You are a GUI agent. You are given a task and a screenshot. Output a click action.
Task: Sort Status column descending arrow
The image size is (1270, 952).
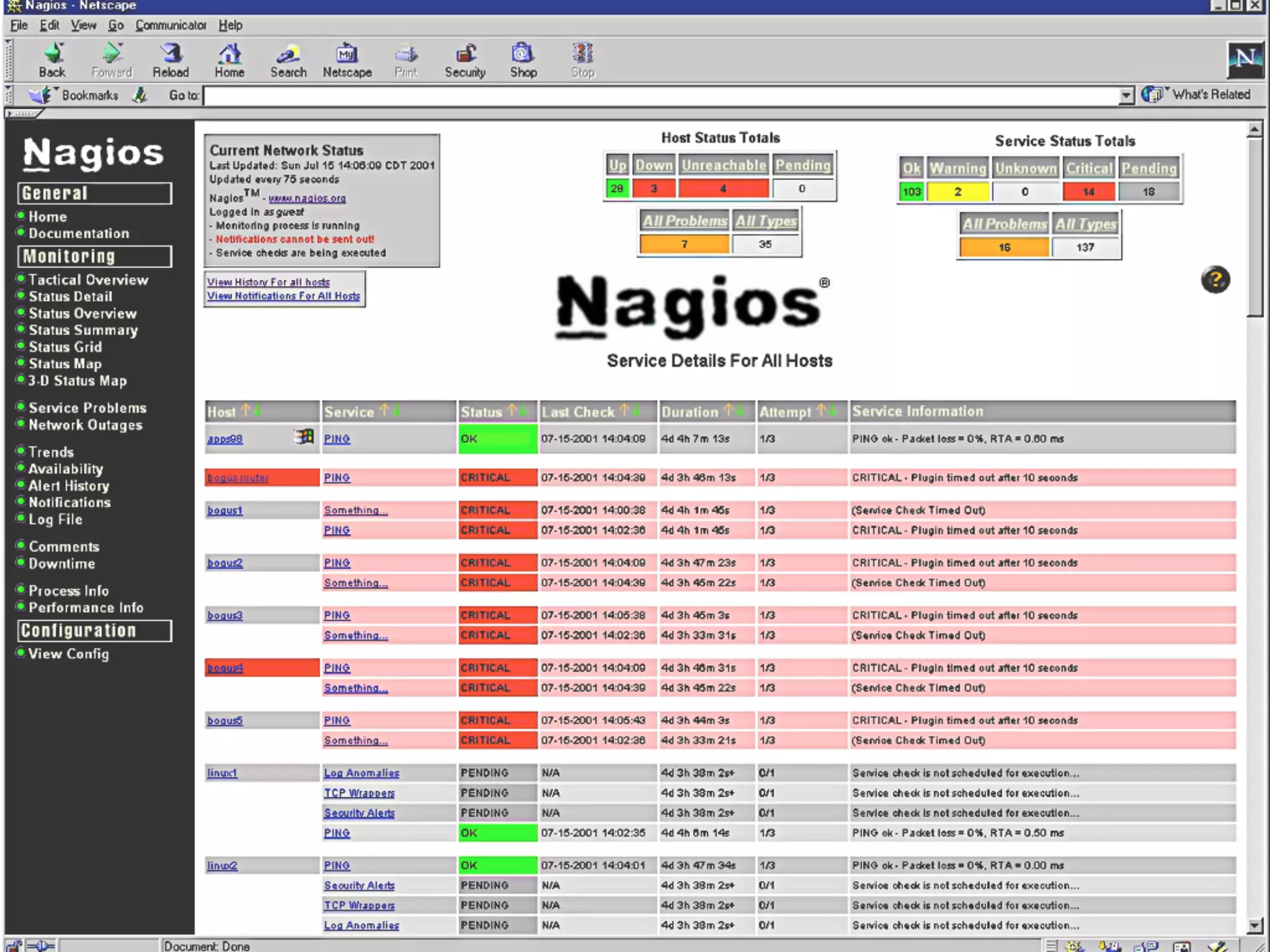[x=523, y=410]
